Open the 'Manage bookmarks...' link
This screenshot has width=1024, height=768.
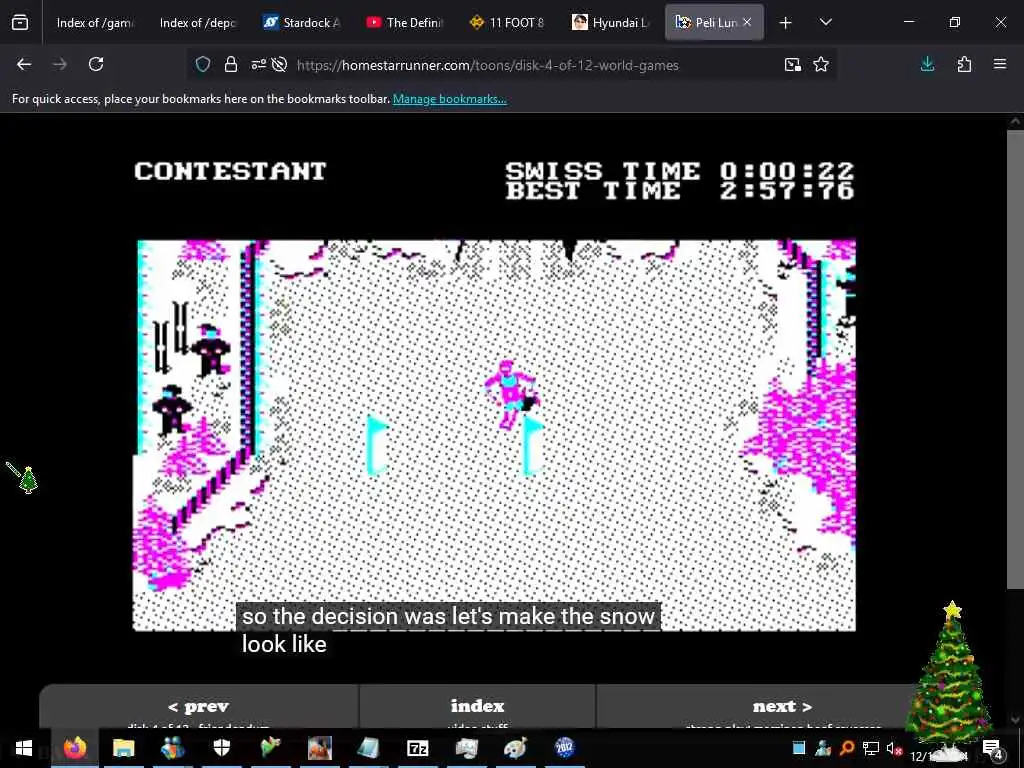tap(449, 99)
